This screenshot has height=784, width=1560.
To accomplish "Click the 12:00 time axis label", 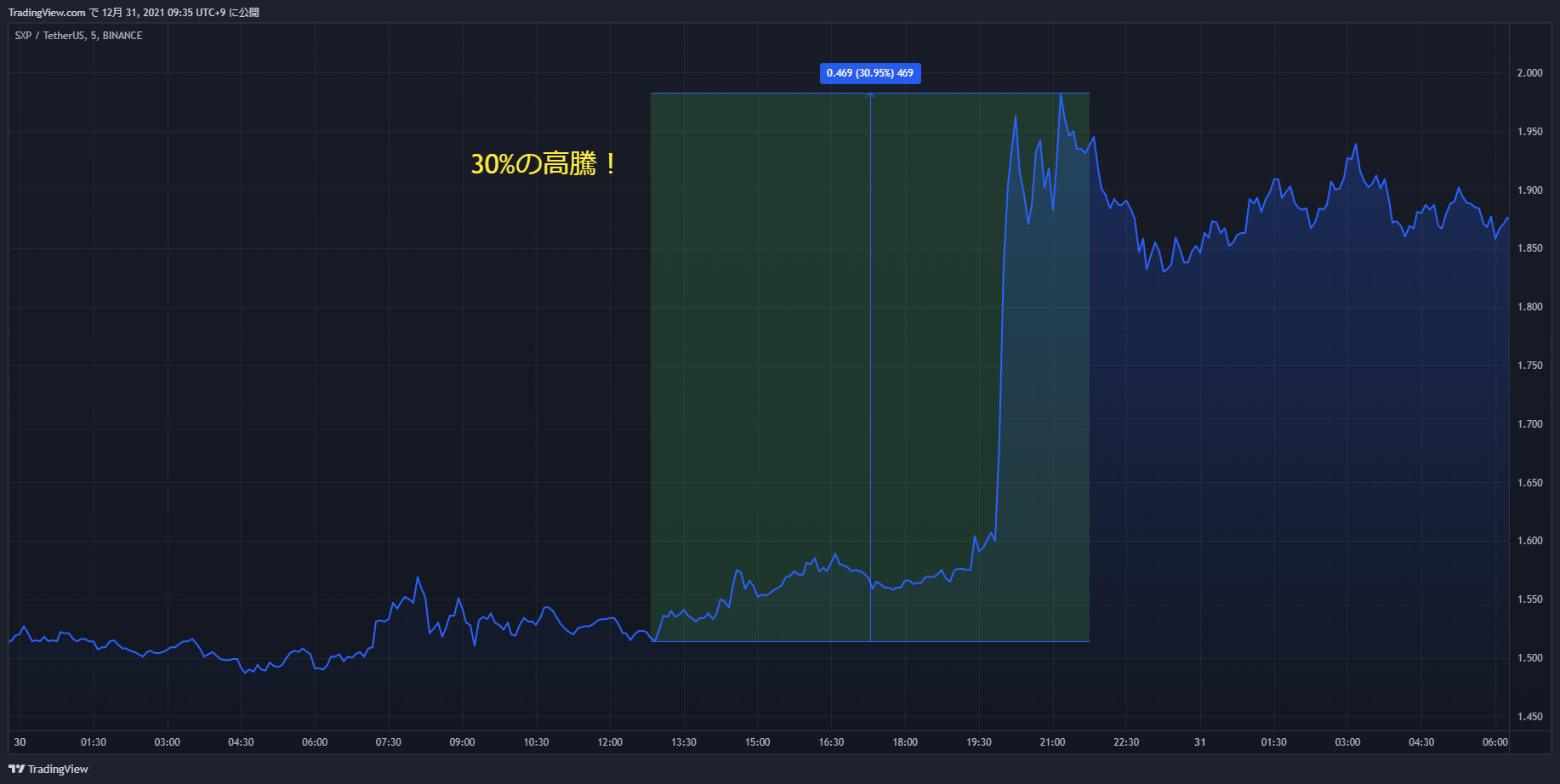I will coord(610,742).
